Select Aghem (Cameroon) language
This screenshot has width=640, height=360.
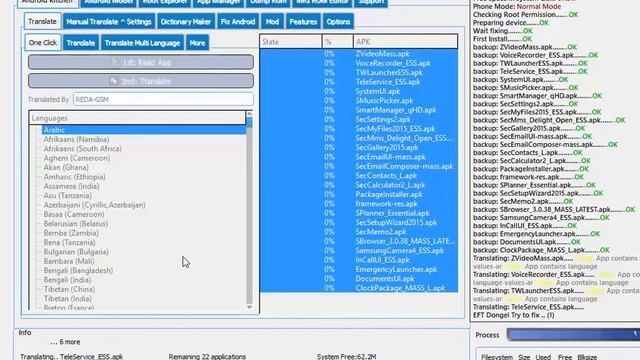pos(77,158)
